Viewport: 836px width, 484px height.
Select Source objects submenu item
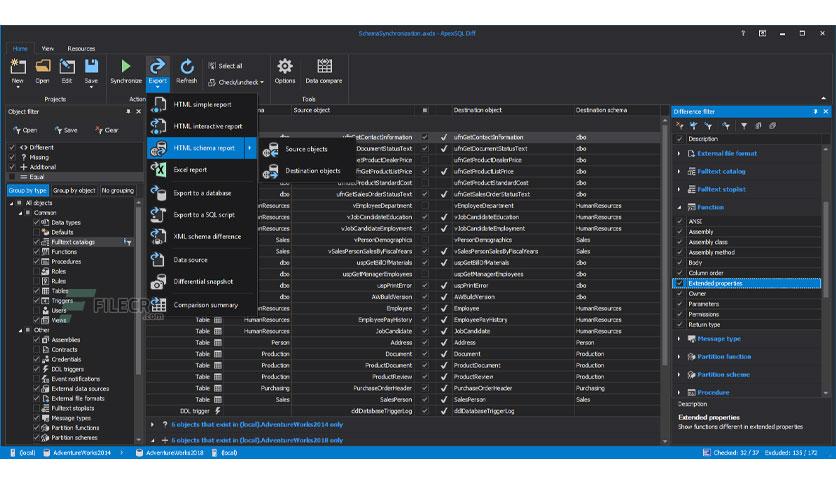pos(307,149)
